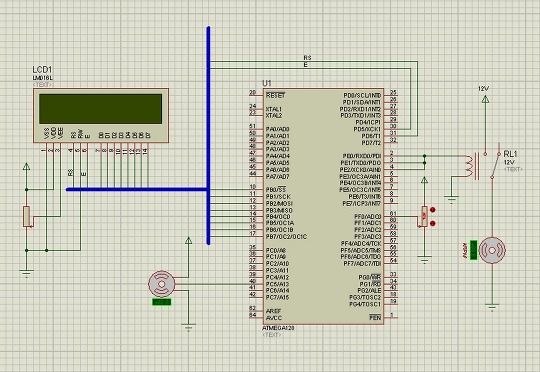The height and width of the screenshot is (372, 540).
Task: Click the PC5/A13 pin label
Action: [277, 284]
